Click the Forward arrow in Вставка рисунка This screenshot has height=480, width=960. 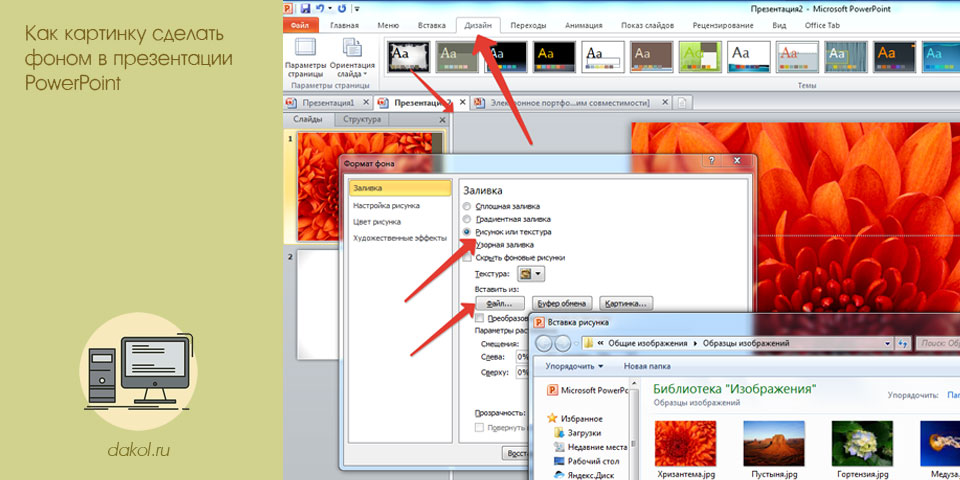pyautogui.click(x=563, y=343)
